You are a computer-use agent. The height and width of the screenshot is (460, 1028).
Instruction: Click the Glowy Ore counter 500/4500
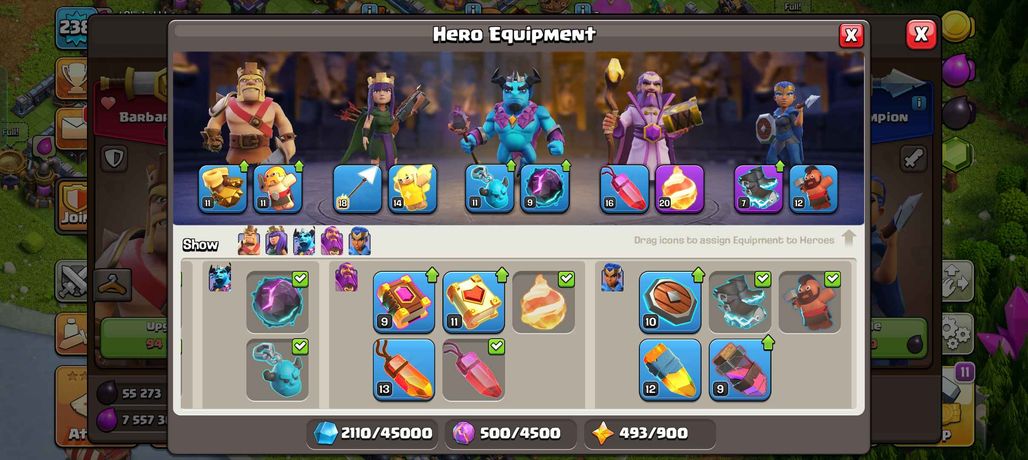click(511, 433)
